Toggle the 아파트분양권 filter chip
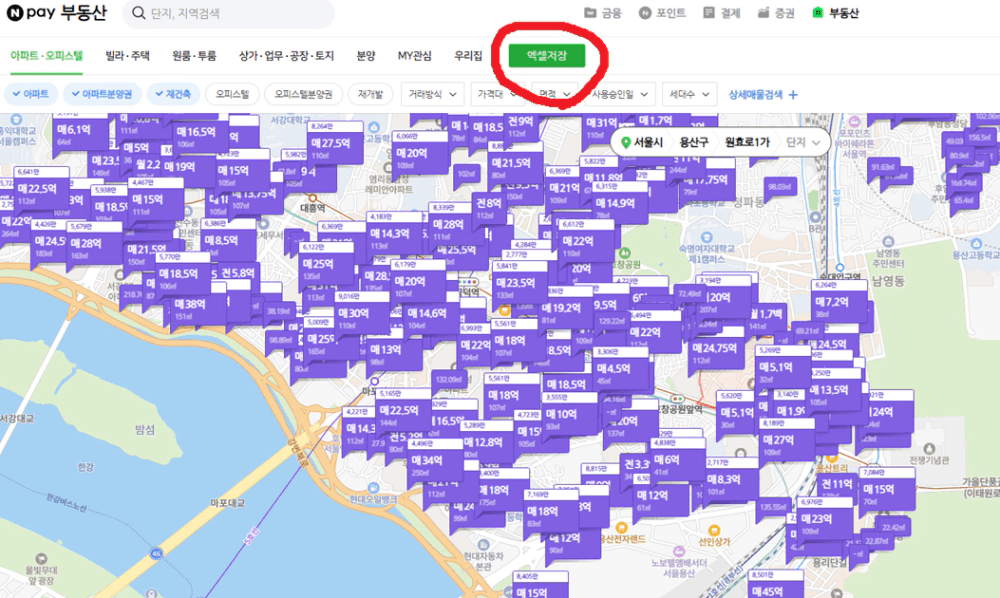Screen dimensions: 1000x598 pyautogui.click(x=102, y=94)
